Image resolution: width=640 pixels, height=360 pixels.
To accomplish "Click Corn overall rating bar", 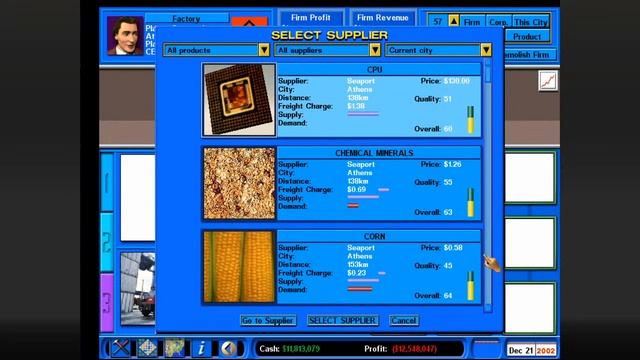I will 471,286.
